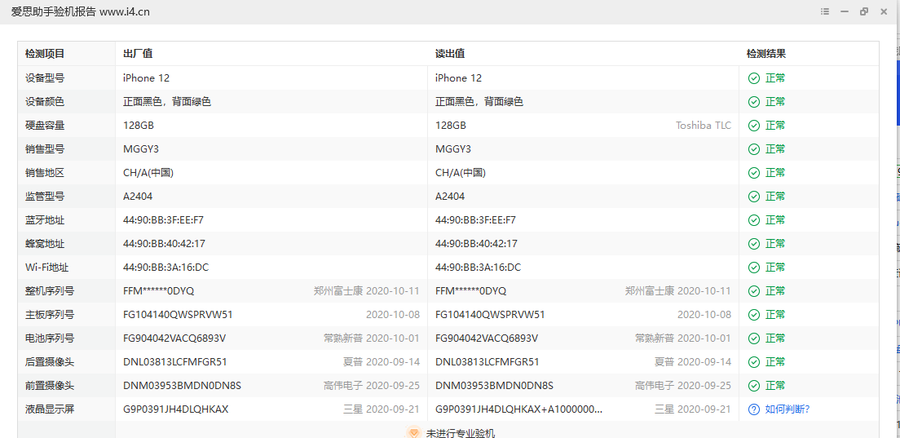Click the 设备颜色 row label

point(45,102)
